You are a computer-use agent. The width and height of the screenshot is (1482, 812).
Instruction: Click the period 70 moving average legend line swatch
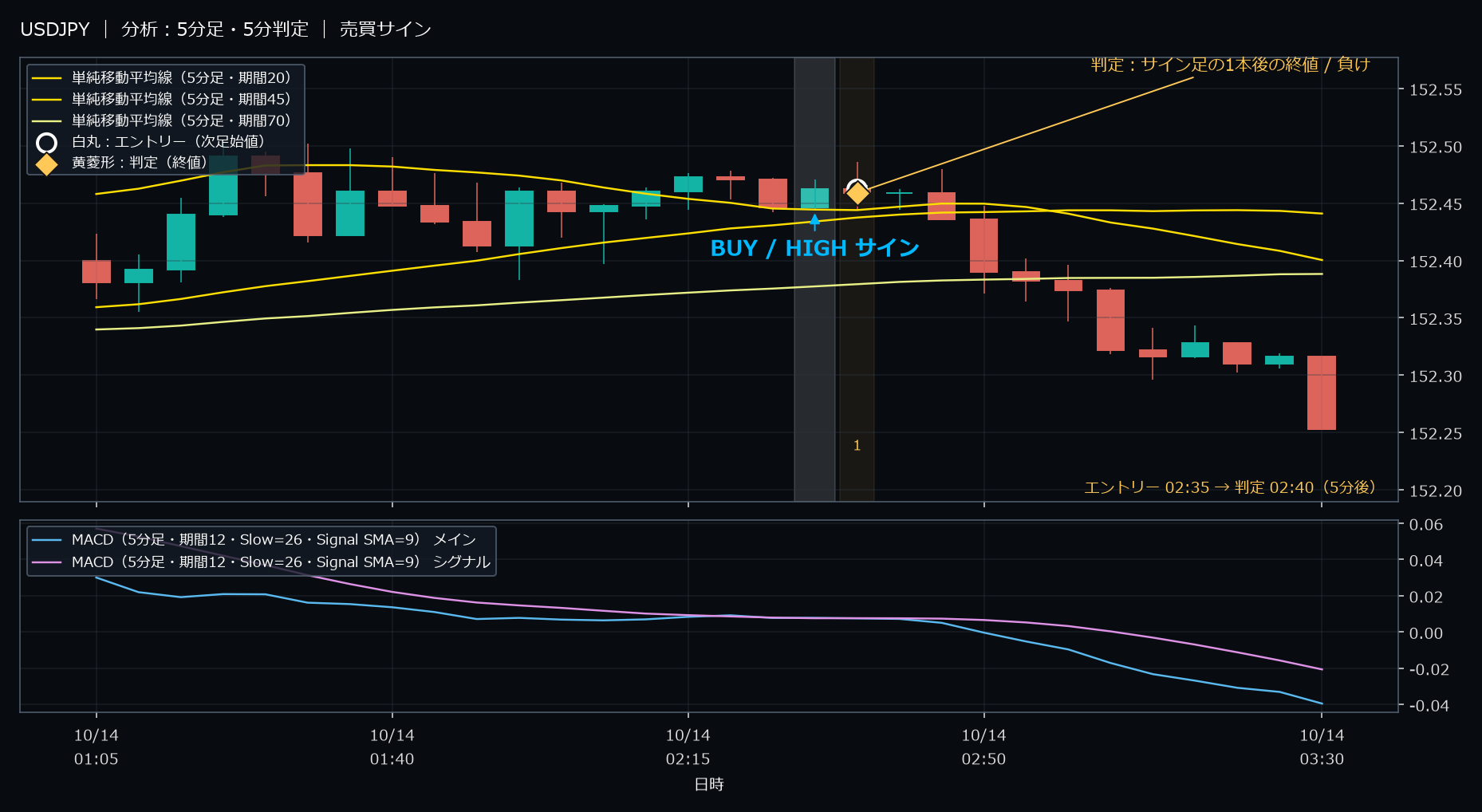pos(46,121)
